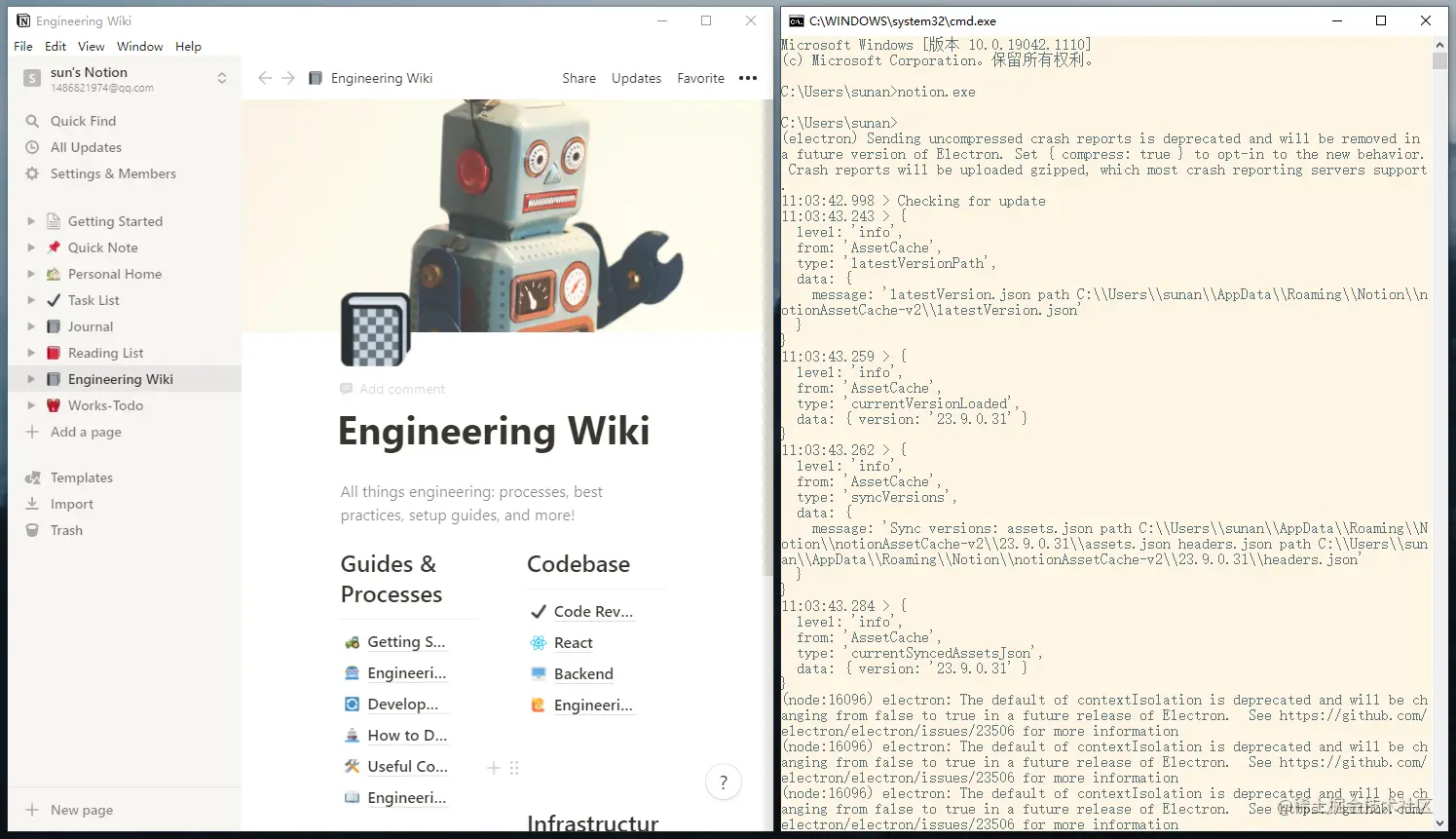
Task: Click the Codebase heading
Action: [x=579, y=564]
